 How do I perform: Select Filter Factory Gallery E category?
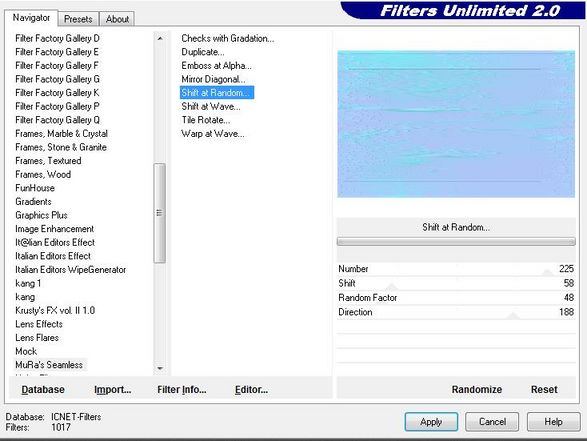coord(57,52)
